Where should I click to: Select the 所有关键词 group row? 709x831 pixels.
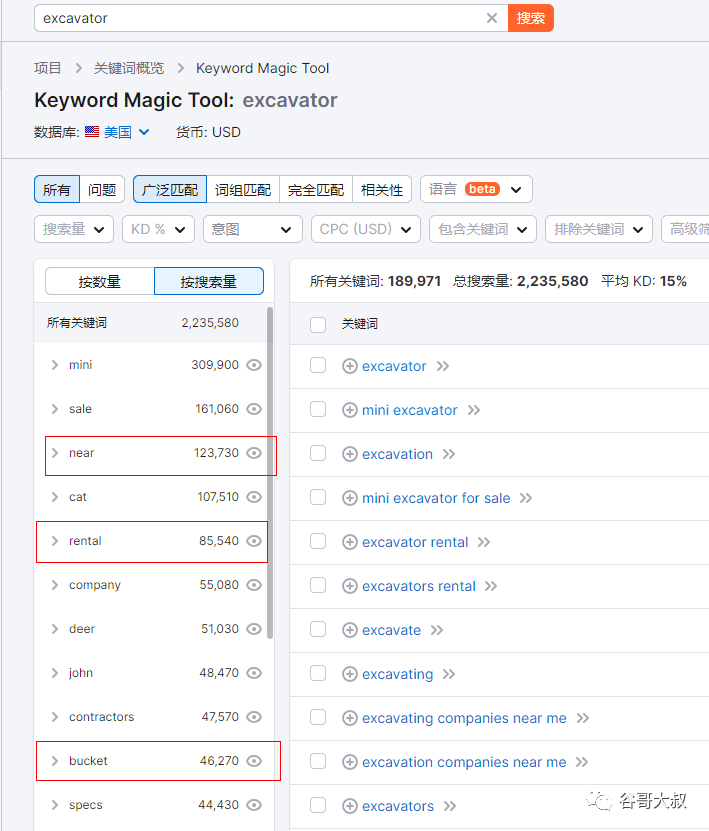[x=150, y=323]
